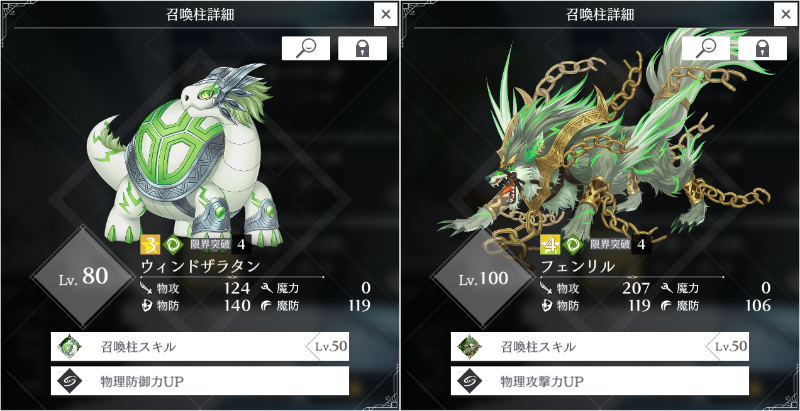This screenshot has height=411, width=800.
Task: Click the 3-star rarity badge of ウィンドザラタン
Action: (150, 245)
